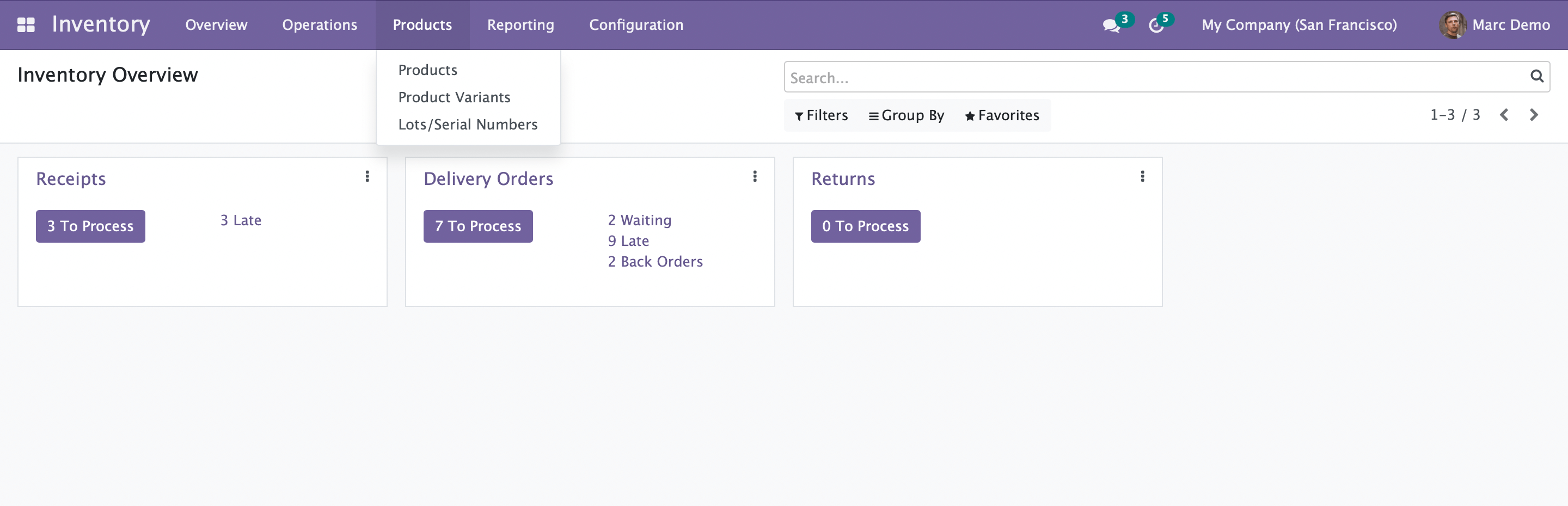Expand the Filters dropdown
Screen dimensions: 1568x506
pos(821,115)
